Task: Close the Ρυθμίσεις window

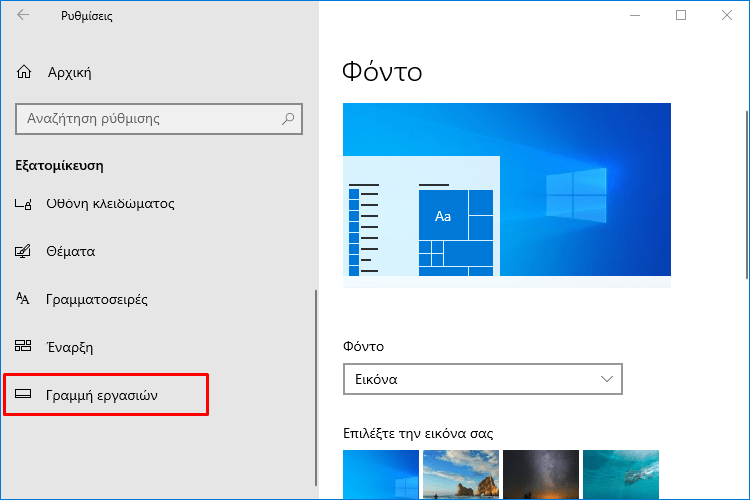Action: coord(727,15)
